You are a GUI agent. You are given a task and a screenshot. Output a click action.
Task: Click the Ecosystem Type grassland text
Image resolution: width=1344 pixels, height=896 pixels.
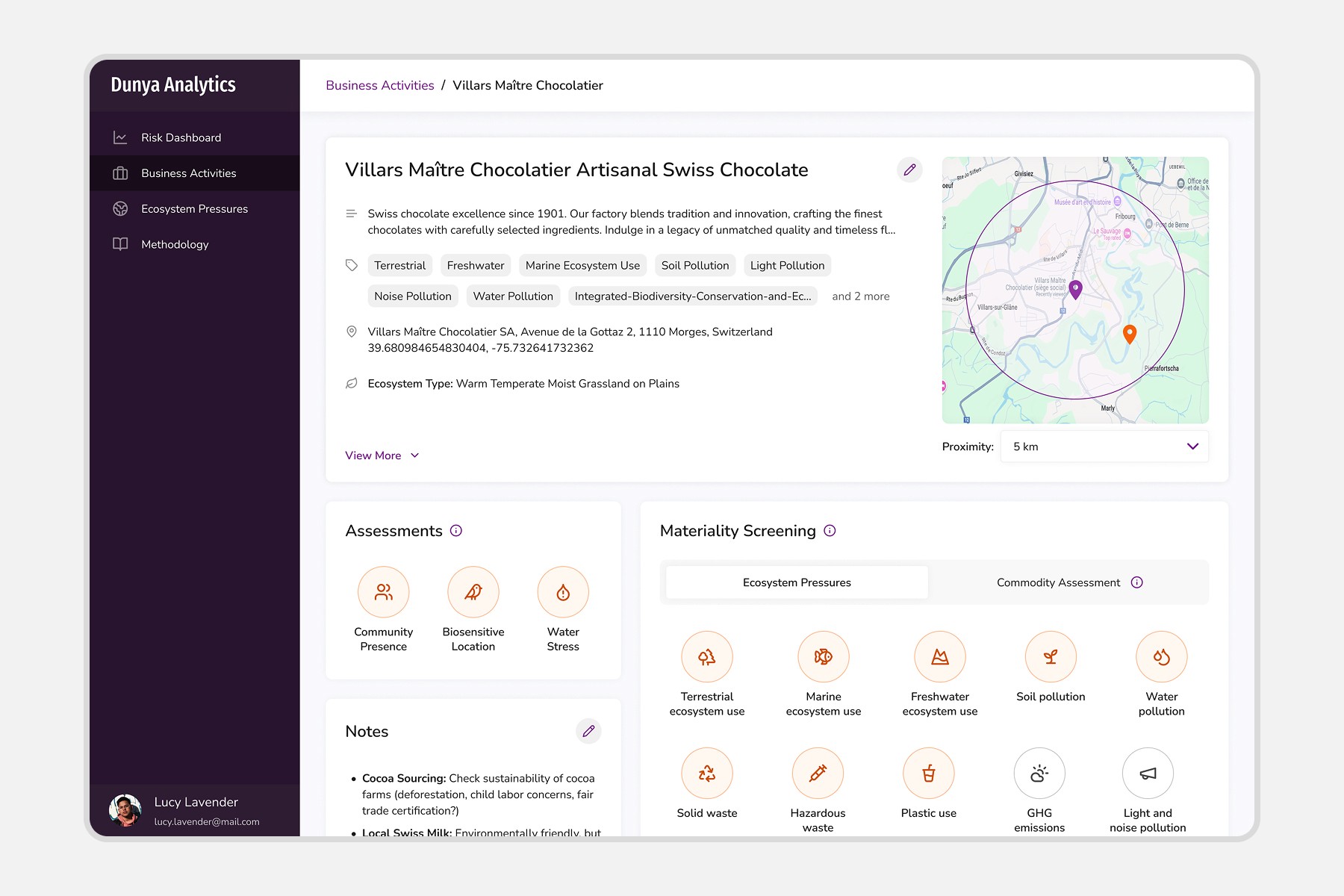click(x=523, y=384)
